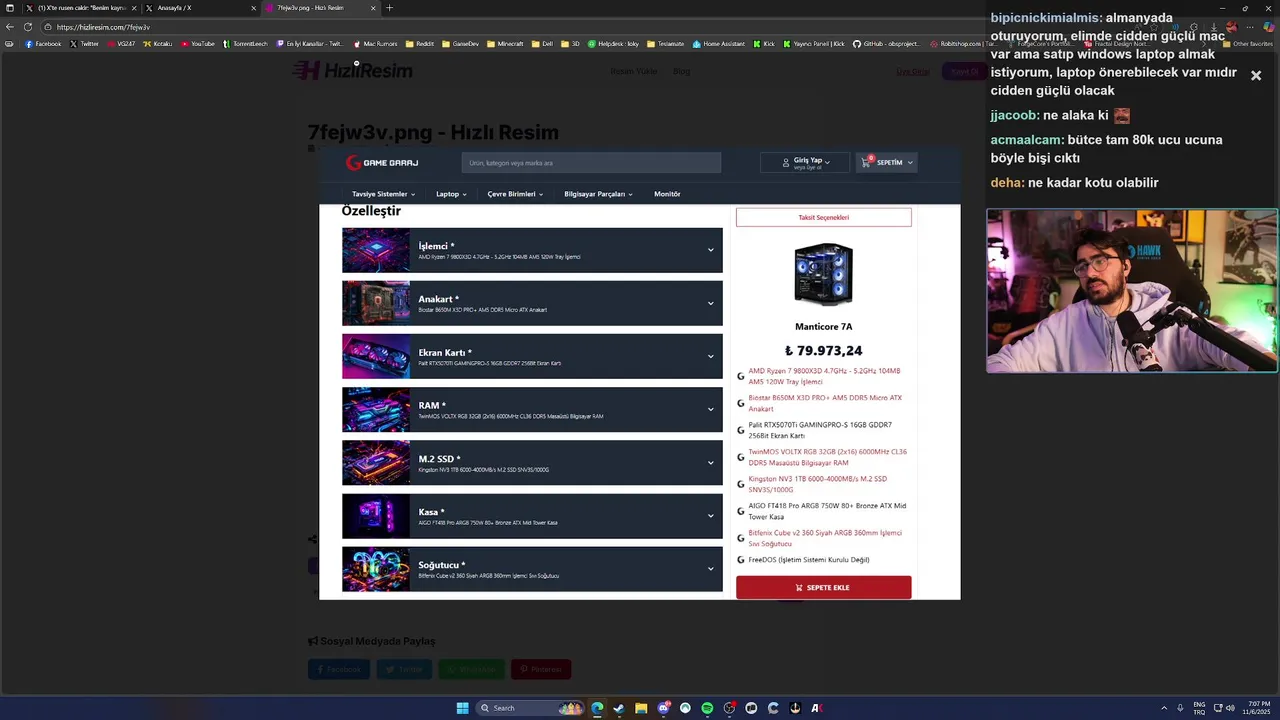
Task: Click the Manticore 7A product image
Action: tap(824, 274)
